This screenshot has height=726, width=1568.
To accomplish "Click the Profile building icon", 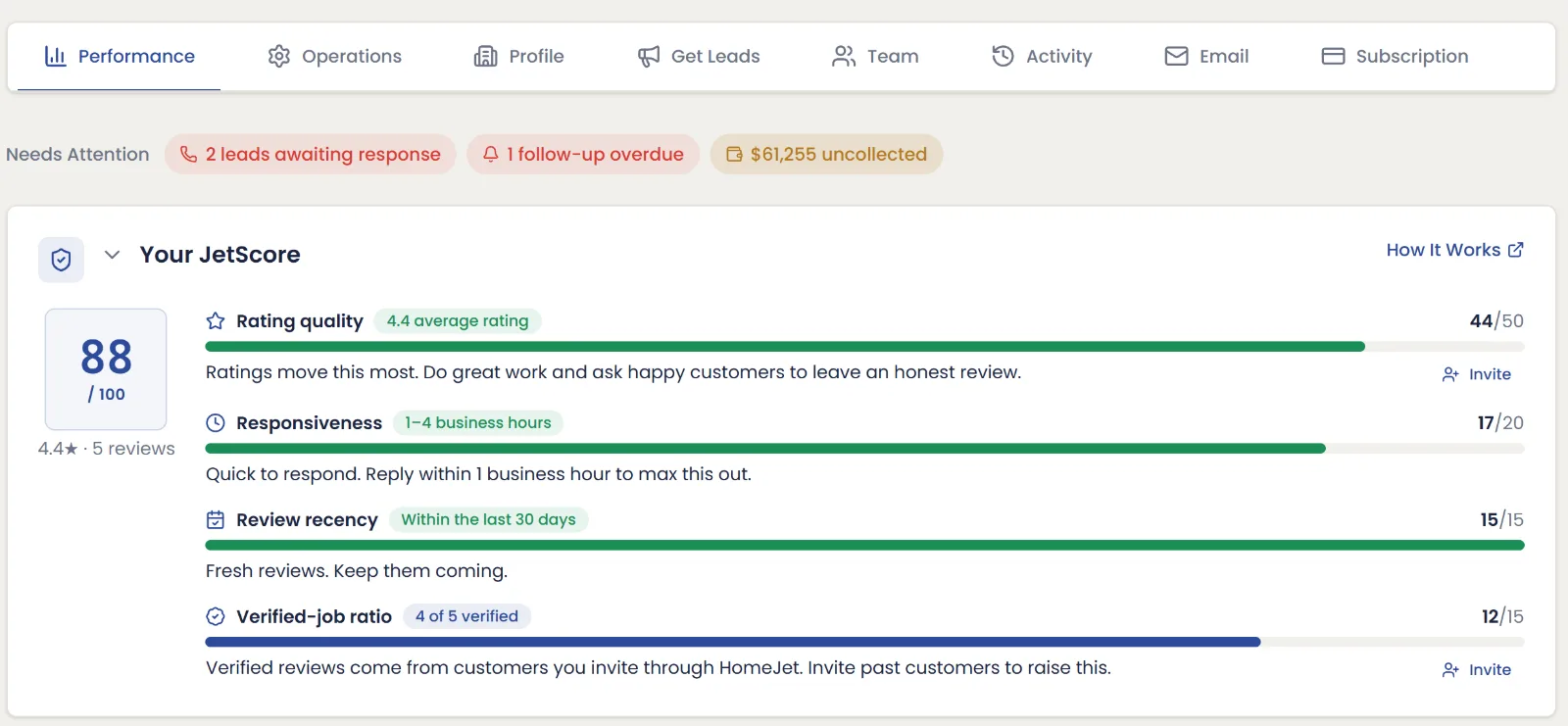I will pyautogui.click(x=486, y=56).
